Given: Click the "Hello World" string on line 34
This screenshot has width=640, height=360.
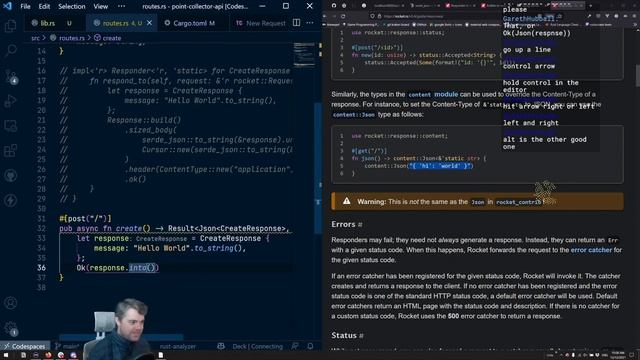Looking at the screenshot, I should tap(160, 248).
